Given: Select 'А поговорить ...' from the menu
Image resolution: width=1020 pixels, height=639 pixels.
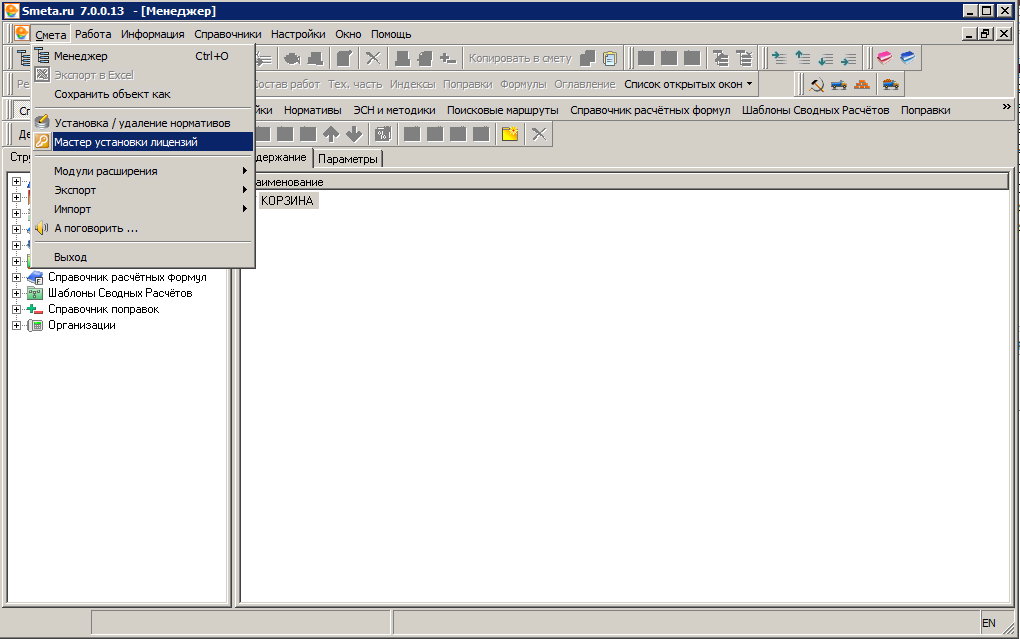Looking at the screenshot, I should pyautogui.click(x=142, y=228).
